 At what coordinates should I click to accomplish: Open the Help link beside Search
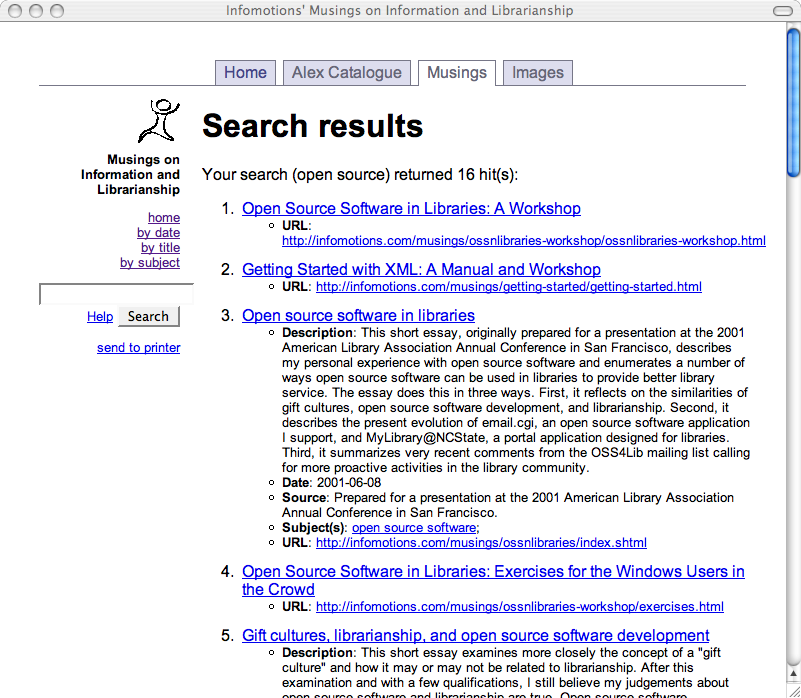100,316
